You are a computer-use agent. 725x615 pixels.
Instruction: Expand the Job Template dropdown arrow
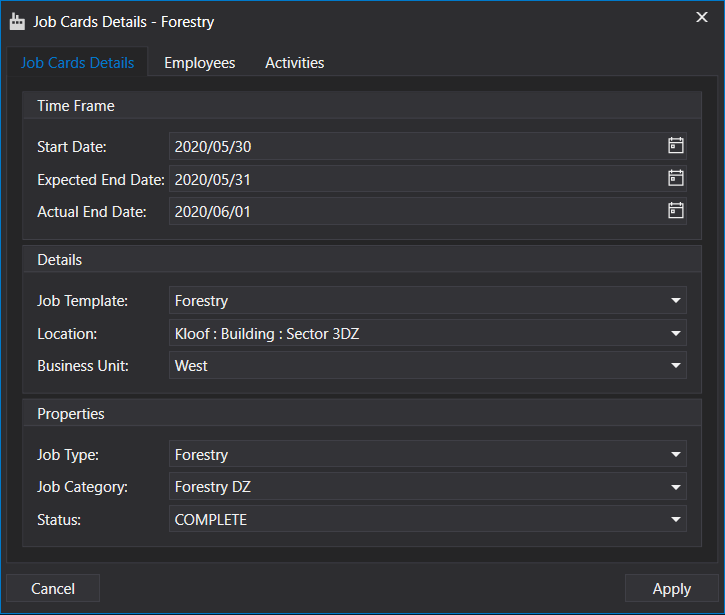(x=676, y=301)
